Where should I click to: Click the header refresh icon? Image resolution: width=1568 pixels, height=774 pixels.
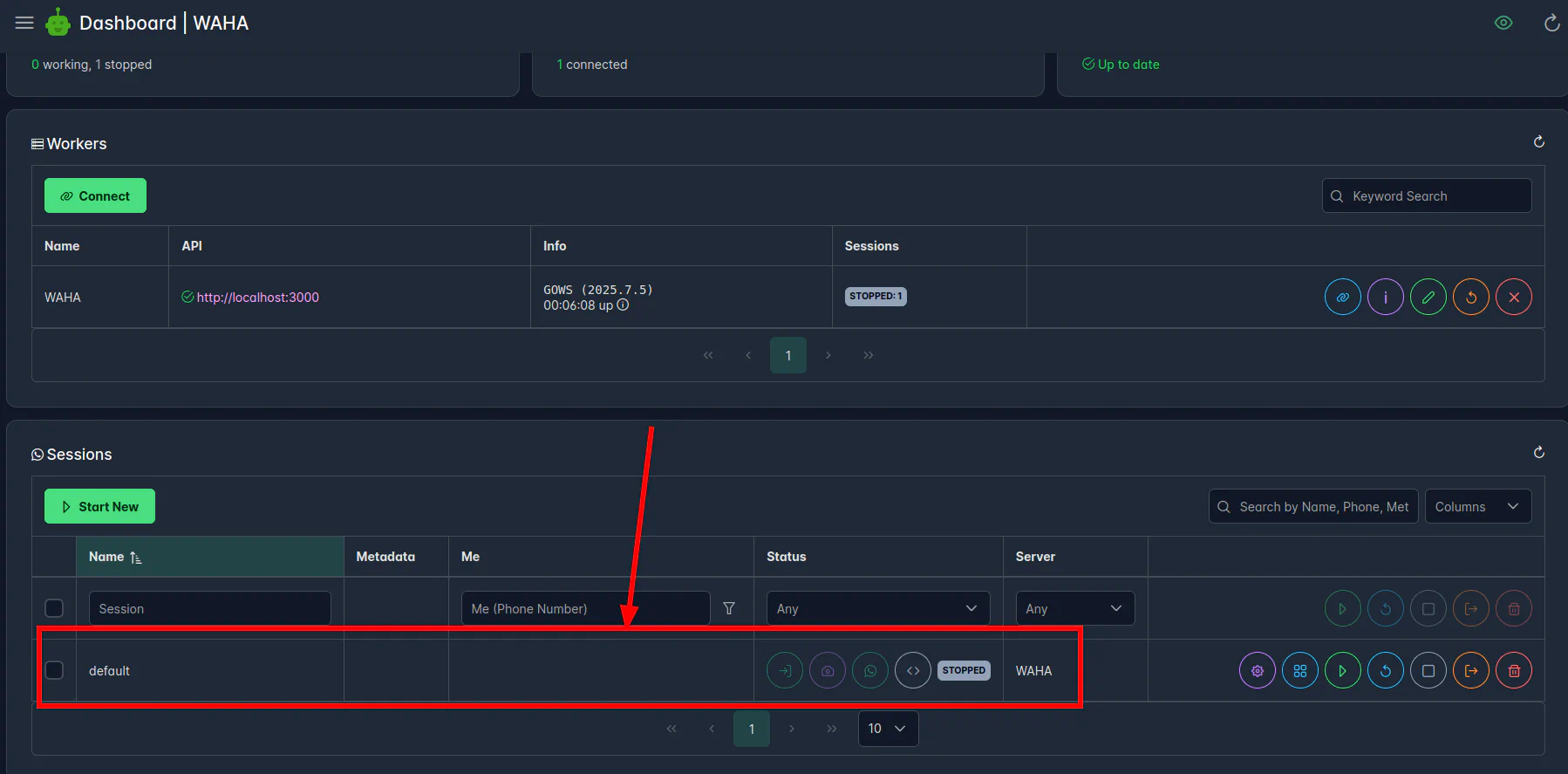click(x=1552, y=23)
